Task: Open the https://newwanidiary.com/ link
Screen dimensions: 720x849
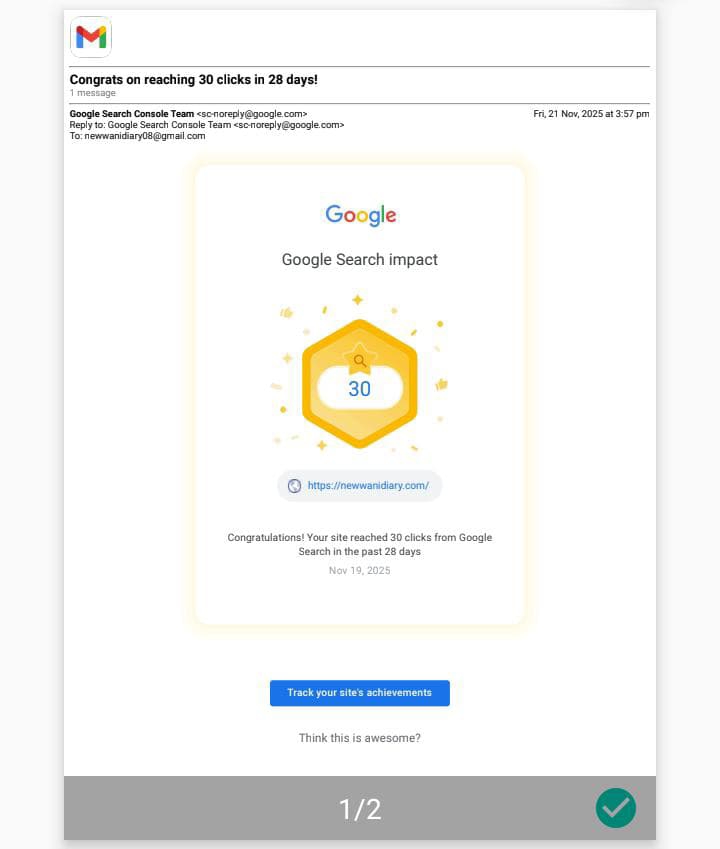Action: [368, 486]
